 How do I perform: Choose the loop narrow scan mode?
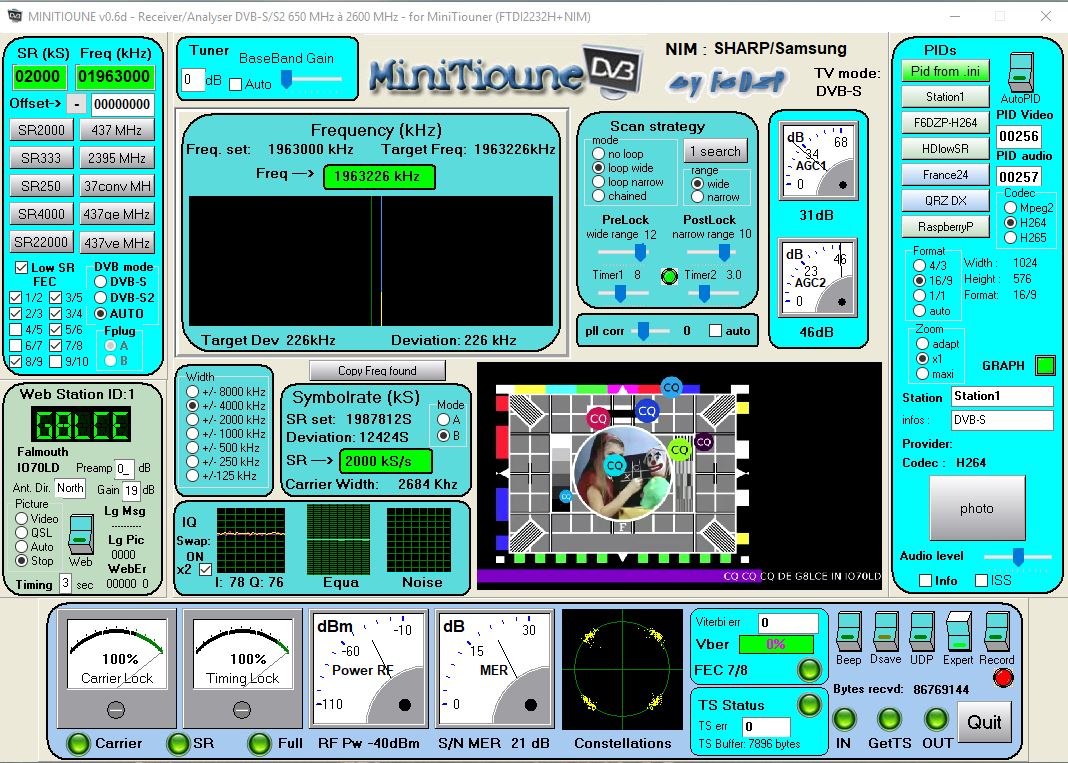pyautogui.click(x=599, y=182)
